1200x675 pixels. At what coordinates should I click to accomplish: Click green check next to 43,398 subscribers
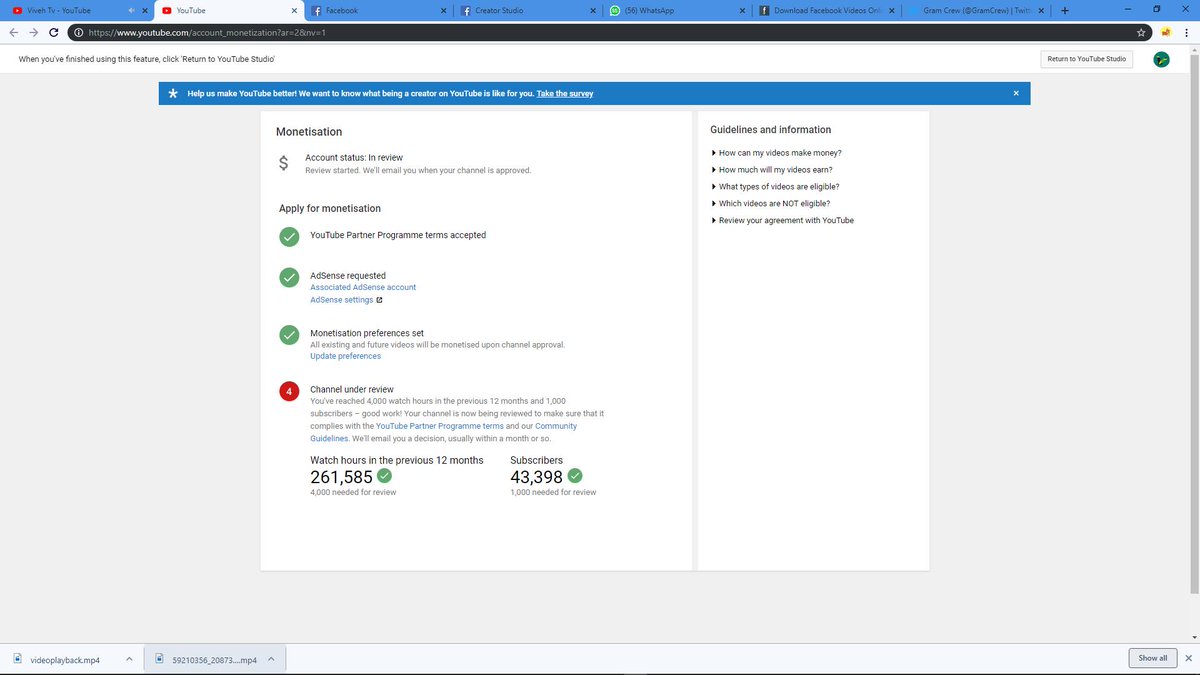coord(575,476)
